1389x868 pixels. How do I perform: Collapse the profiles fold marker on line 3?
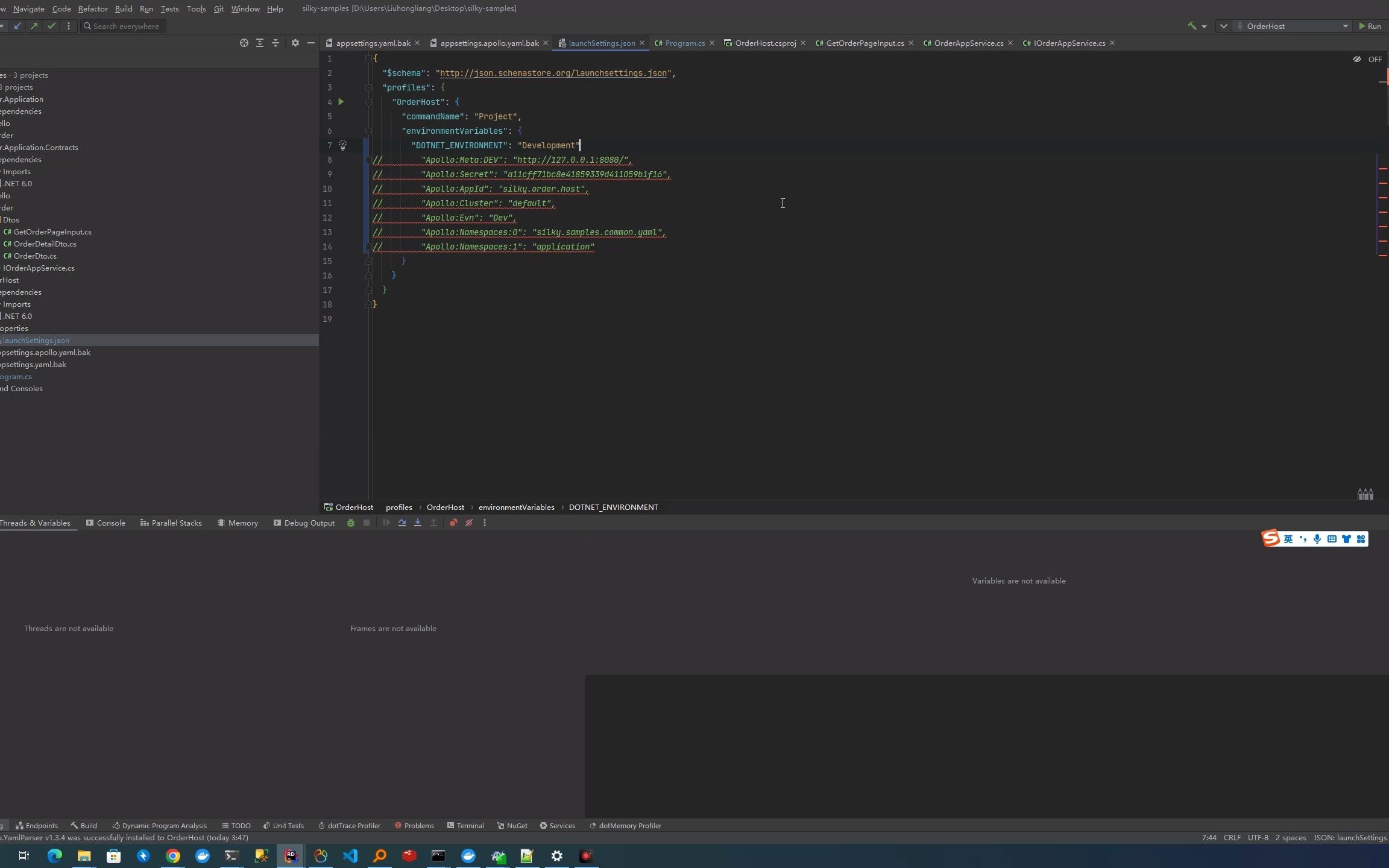click(x=368, y=87)
